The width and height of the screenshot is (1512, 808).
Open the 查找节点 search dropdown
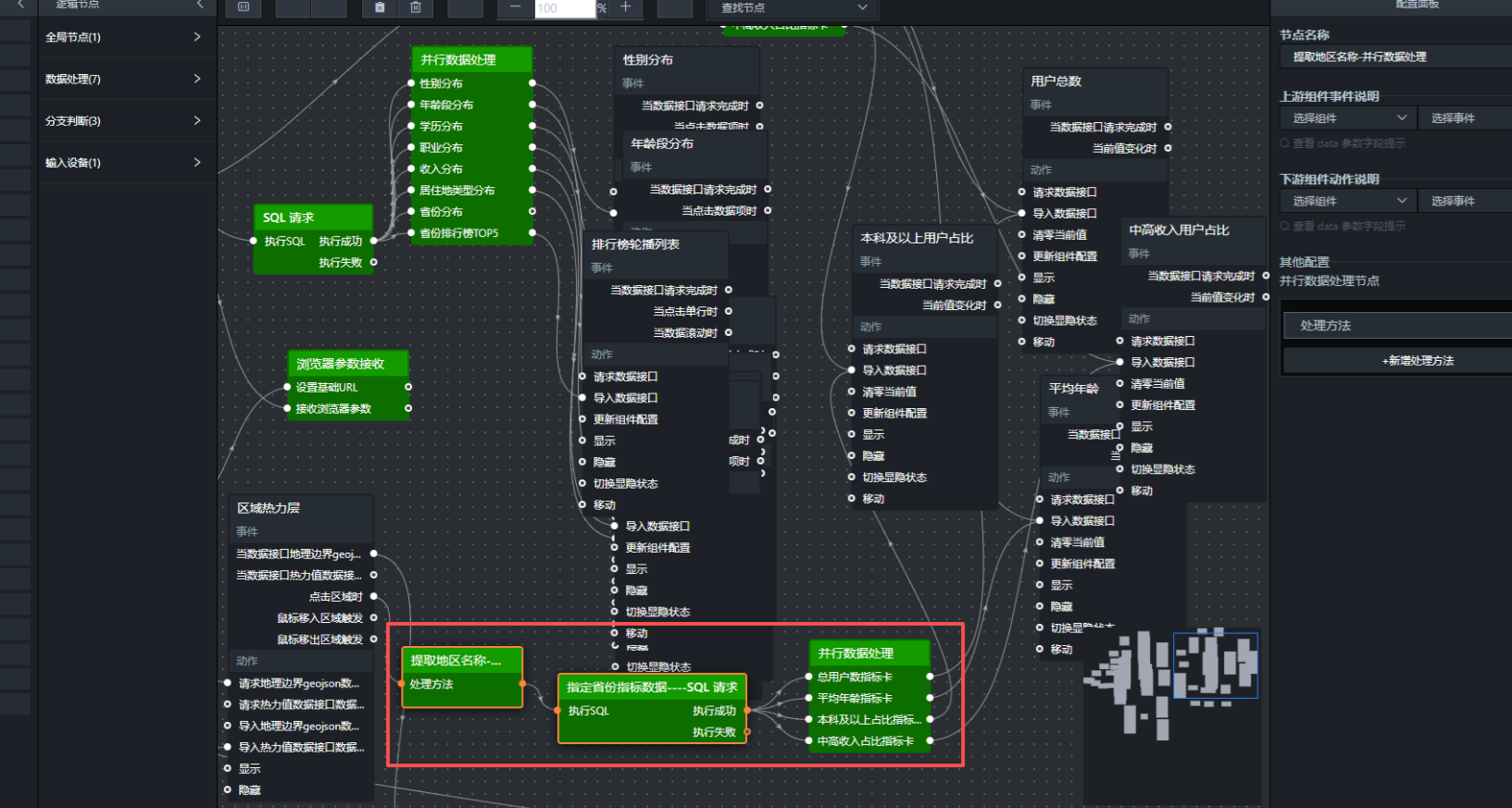[793, 7]
